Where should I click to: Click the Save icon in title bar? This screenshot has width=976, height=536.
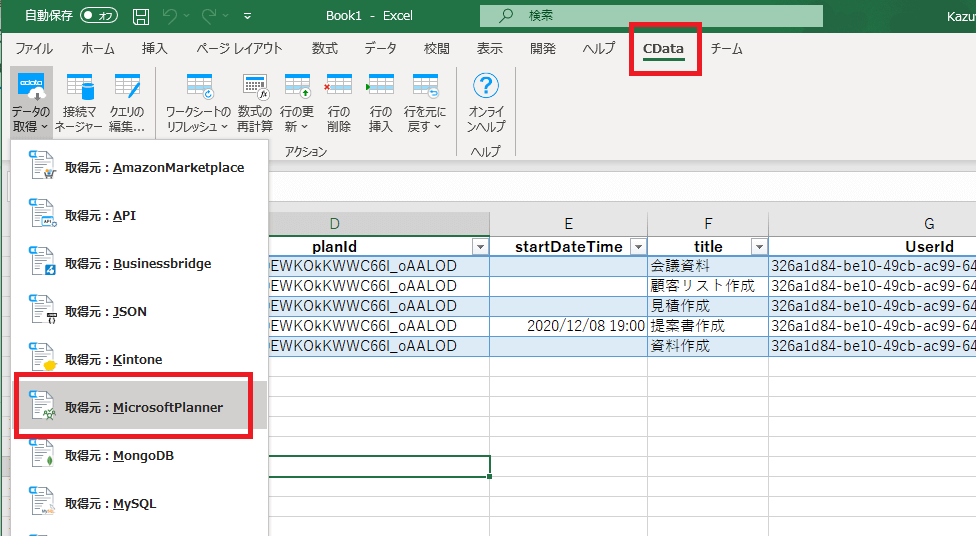[141, 16]
